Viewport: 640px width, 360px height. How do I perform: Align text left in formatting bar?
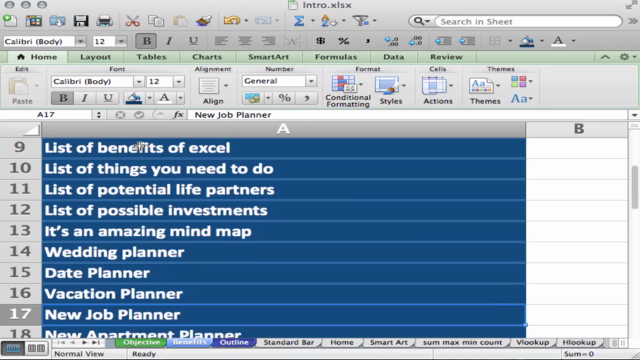(221, 41)
